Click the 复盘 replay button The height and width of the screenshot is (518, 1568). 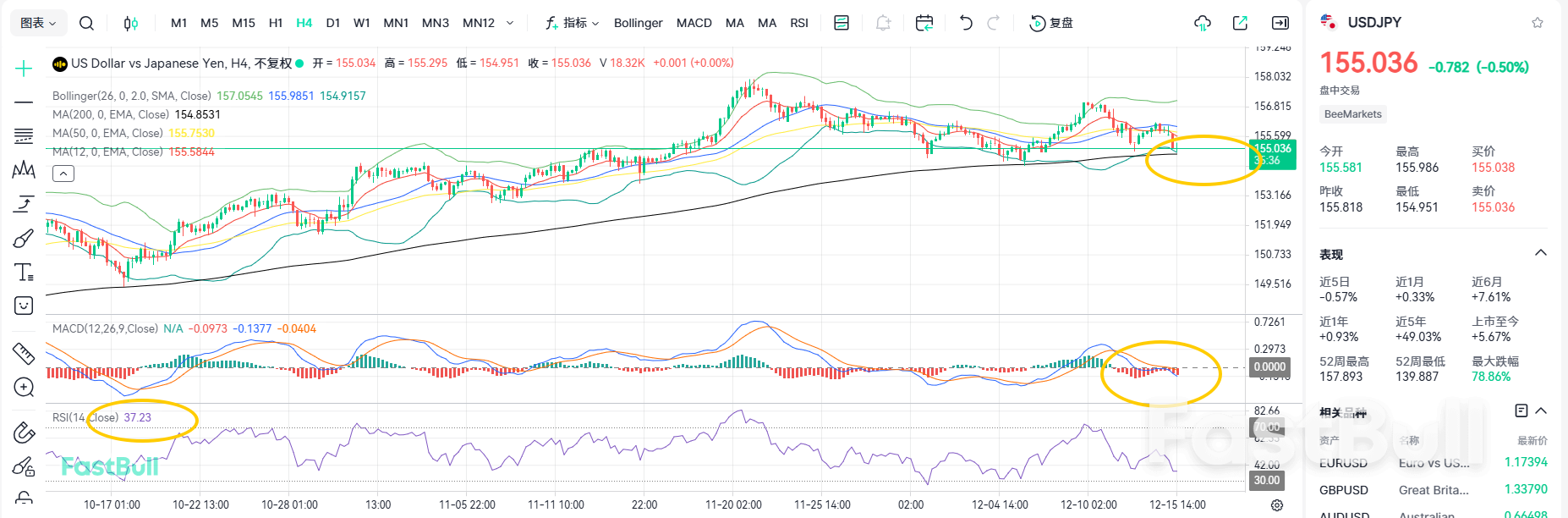pyautogui.click(x=1051, y=23)
